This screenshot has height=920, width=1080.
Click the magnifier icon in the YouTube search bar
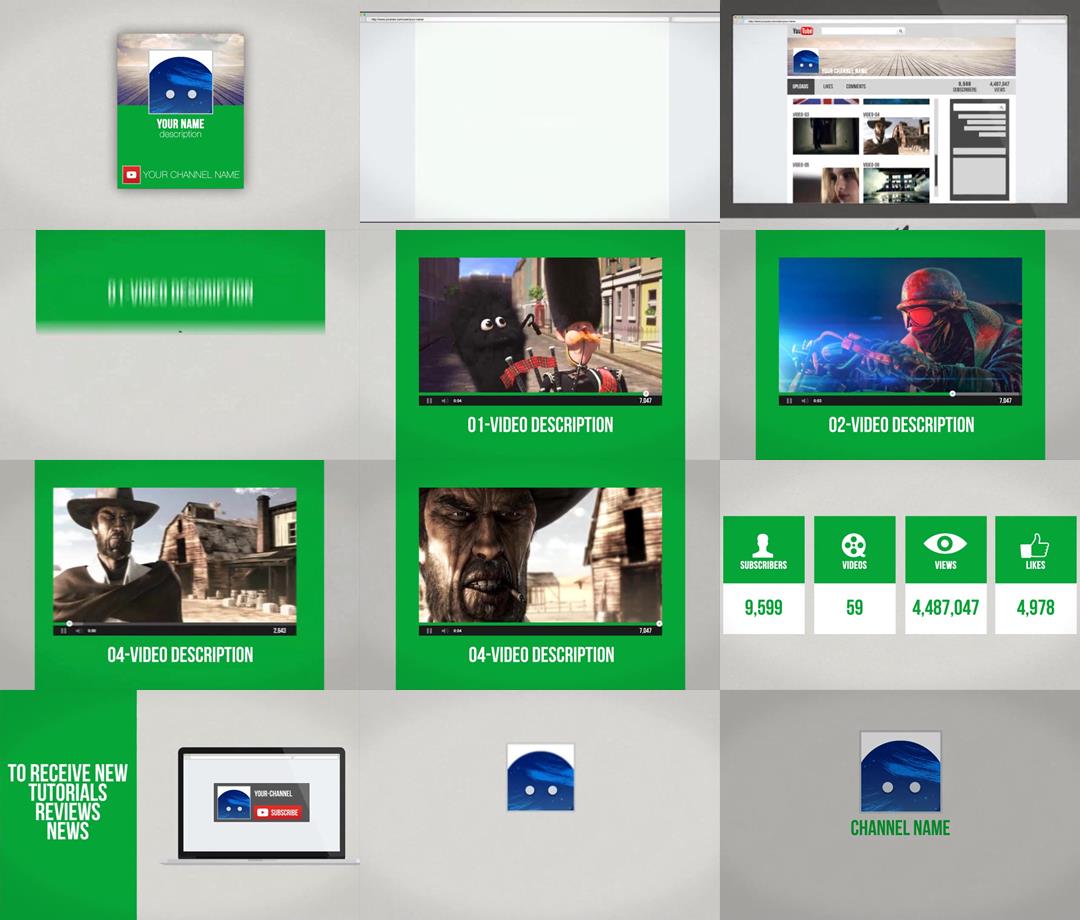pos(900,31)
